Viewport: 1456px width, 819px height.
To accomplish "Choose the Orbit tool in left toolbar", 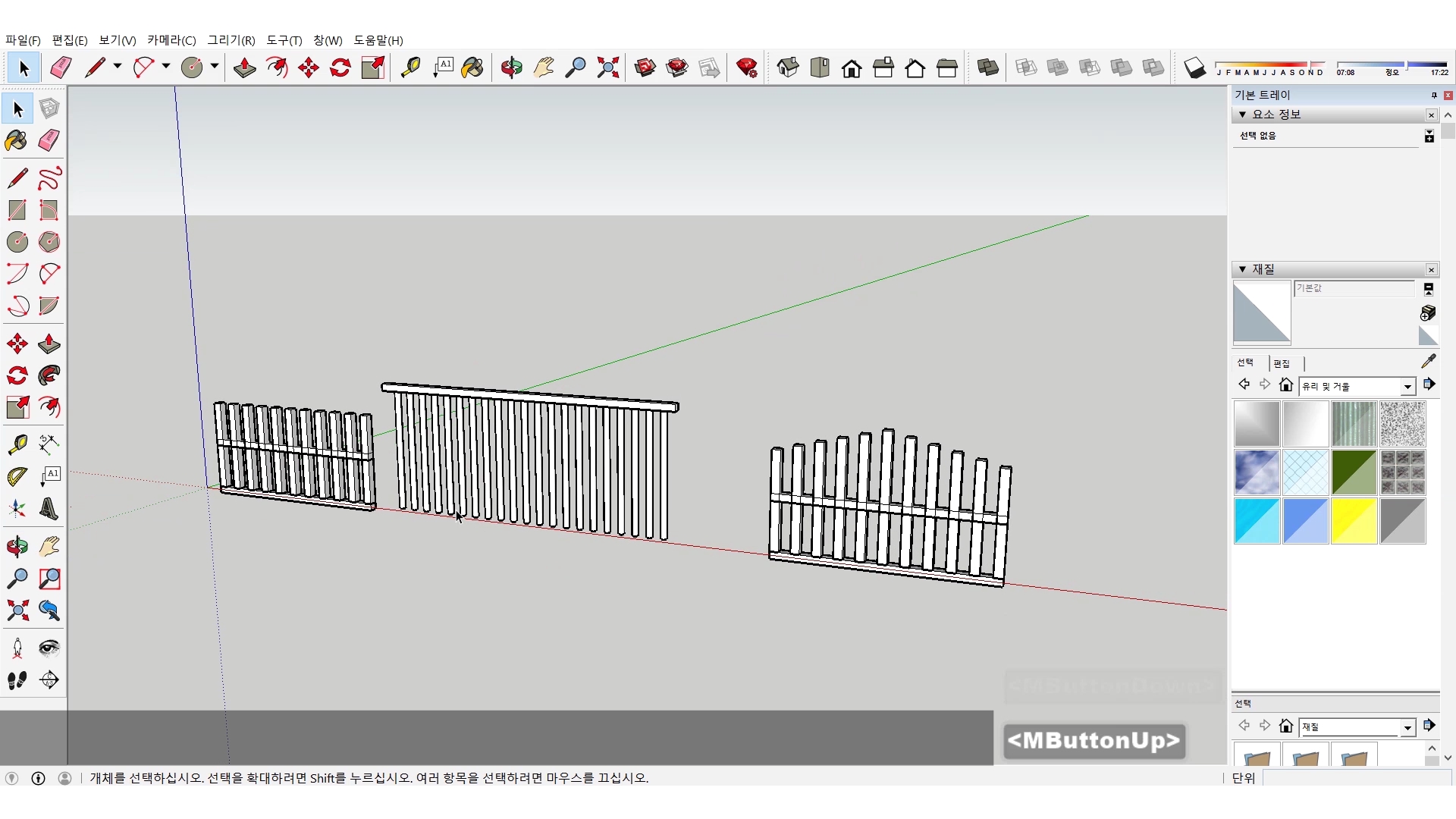I will pyautogui.click(x=17, y=547).
